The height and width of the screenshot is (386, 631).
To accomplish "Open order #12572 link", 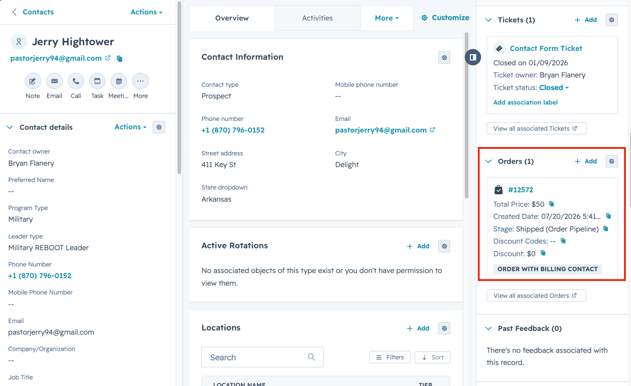I will [521, 190].
